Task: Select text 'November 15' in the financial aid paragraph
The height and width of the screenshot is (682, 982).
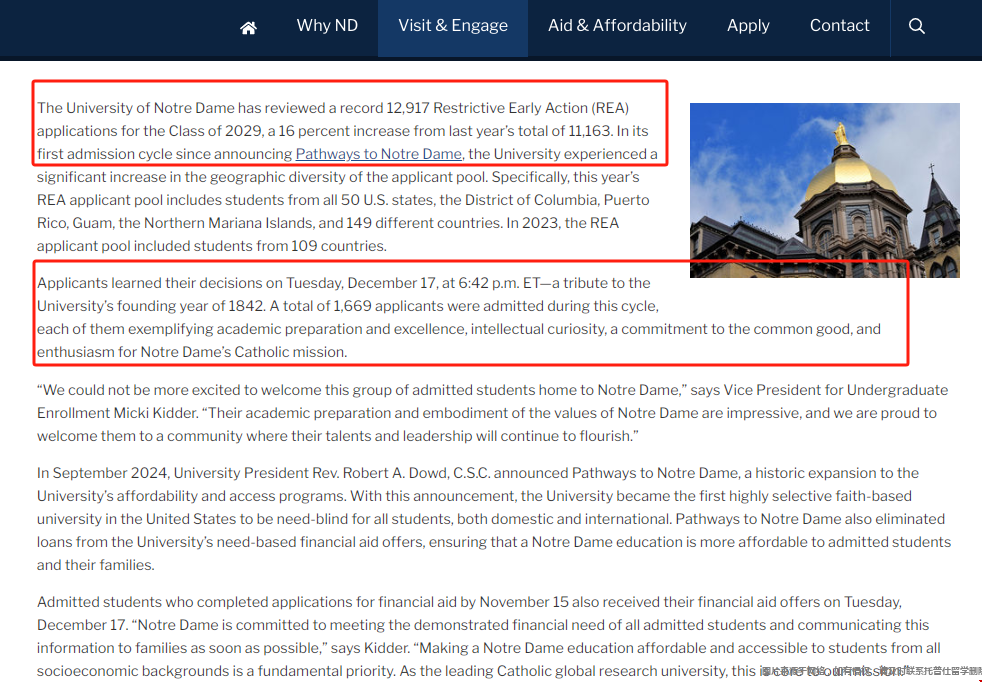Action: click(524, 602)
